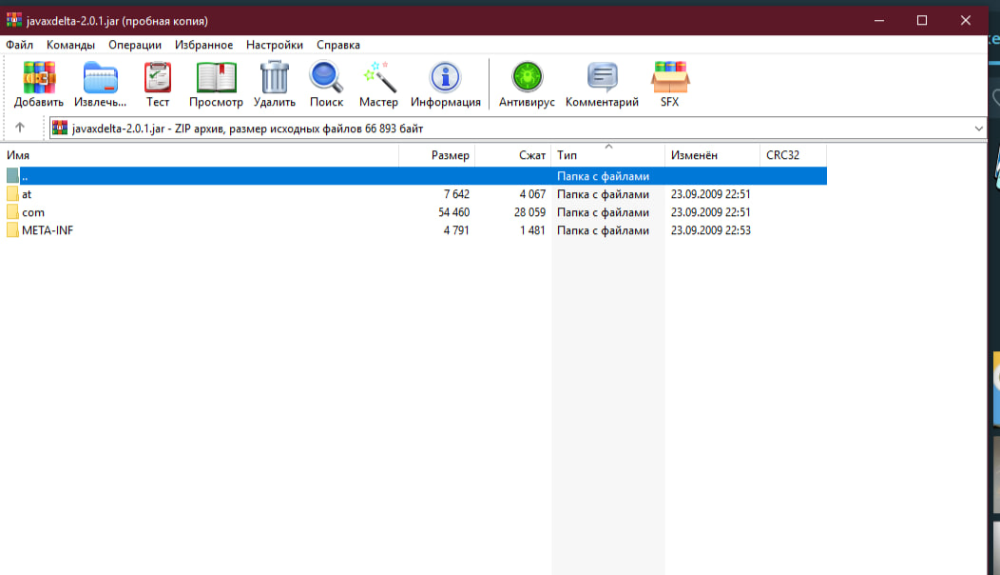
Task: Click the Удалить trash can icon
Action: click(274, 78)
